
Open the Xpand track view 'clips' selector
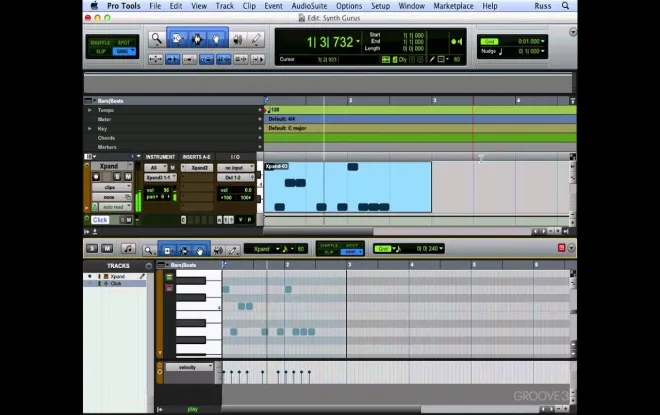(112, 187)
